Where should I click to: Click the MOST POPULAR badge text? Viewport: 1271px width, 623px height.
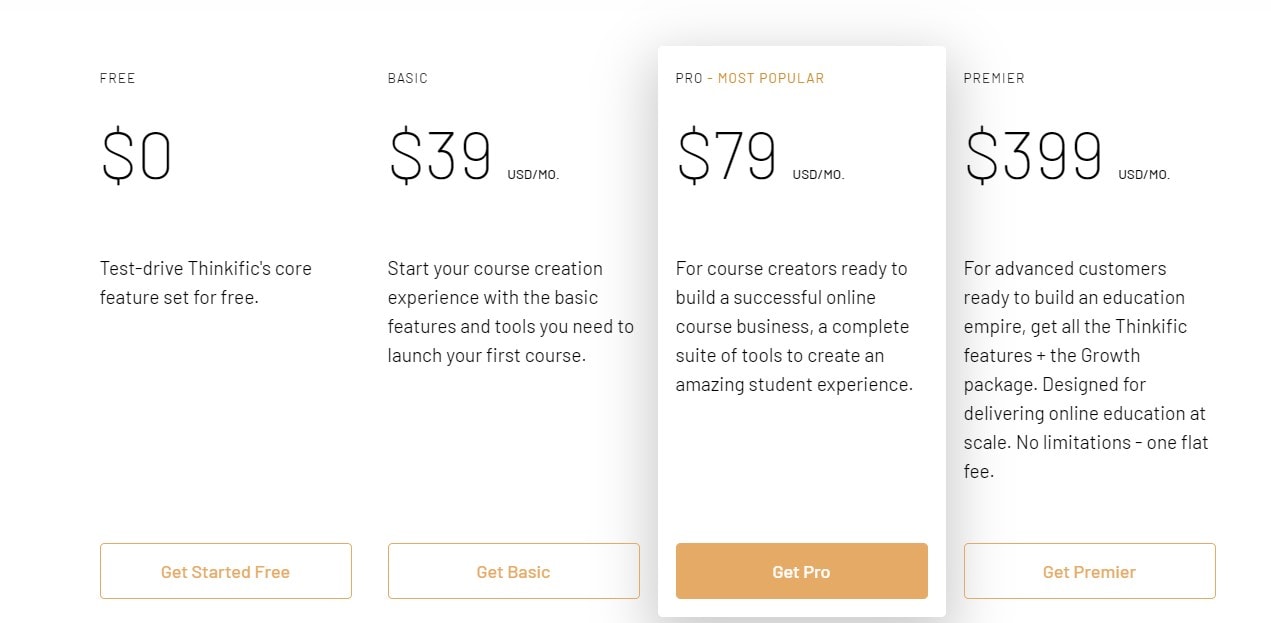click(771, 78)
